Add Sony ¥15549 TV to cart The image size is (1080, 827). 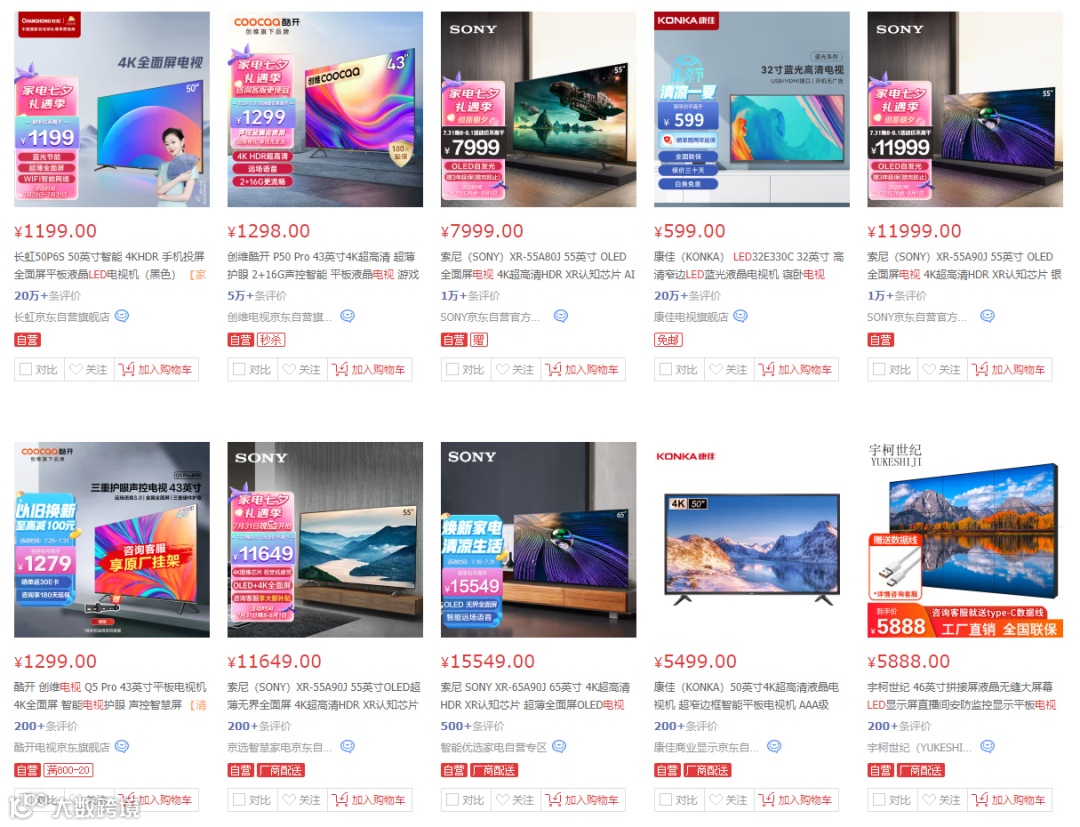click(x=583, y=800)
